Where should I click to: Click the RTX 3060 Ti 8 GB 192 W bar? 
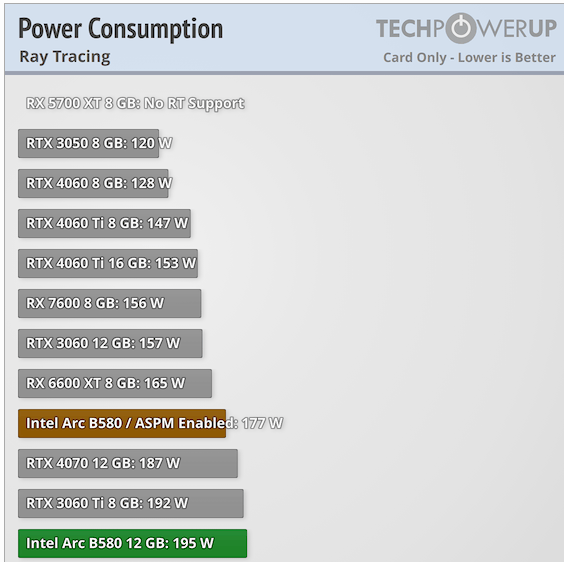point(131,503)
